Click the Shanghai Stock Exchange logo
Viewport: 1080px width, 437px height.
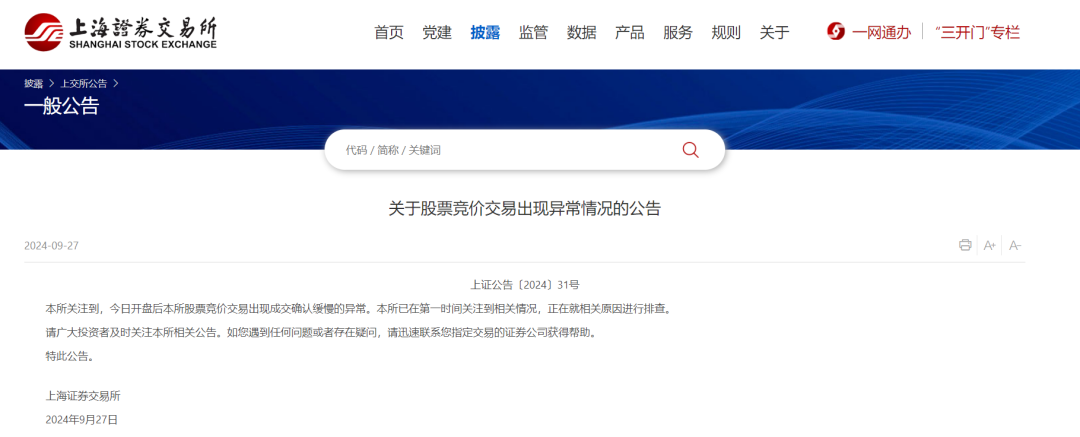click(121, 32)
